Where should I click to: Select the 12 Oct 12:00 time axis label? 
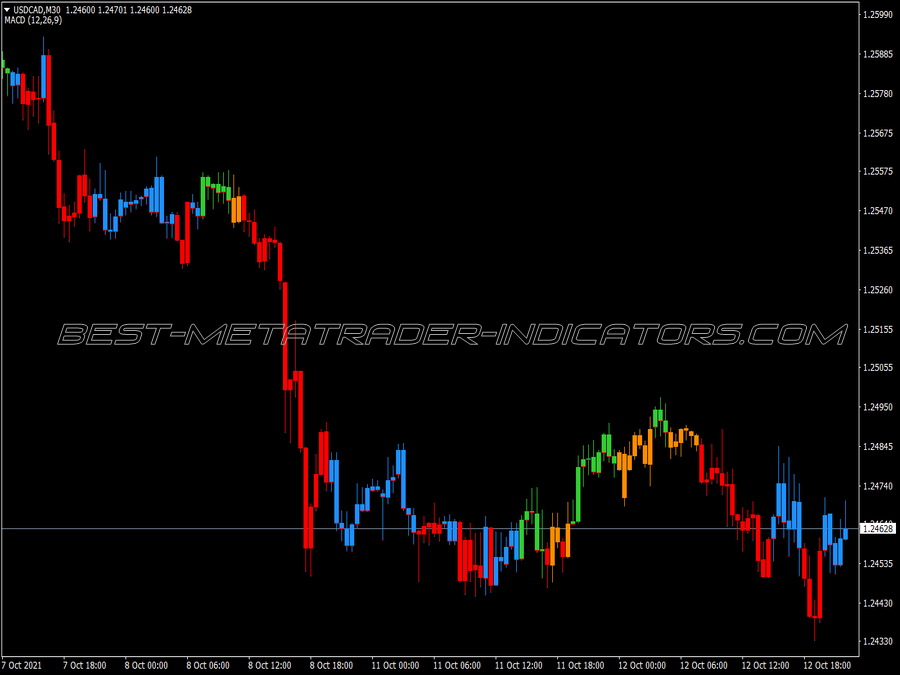[x=766, y=666]
